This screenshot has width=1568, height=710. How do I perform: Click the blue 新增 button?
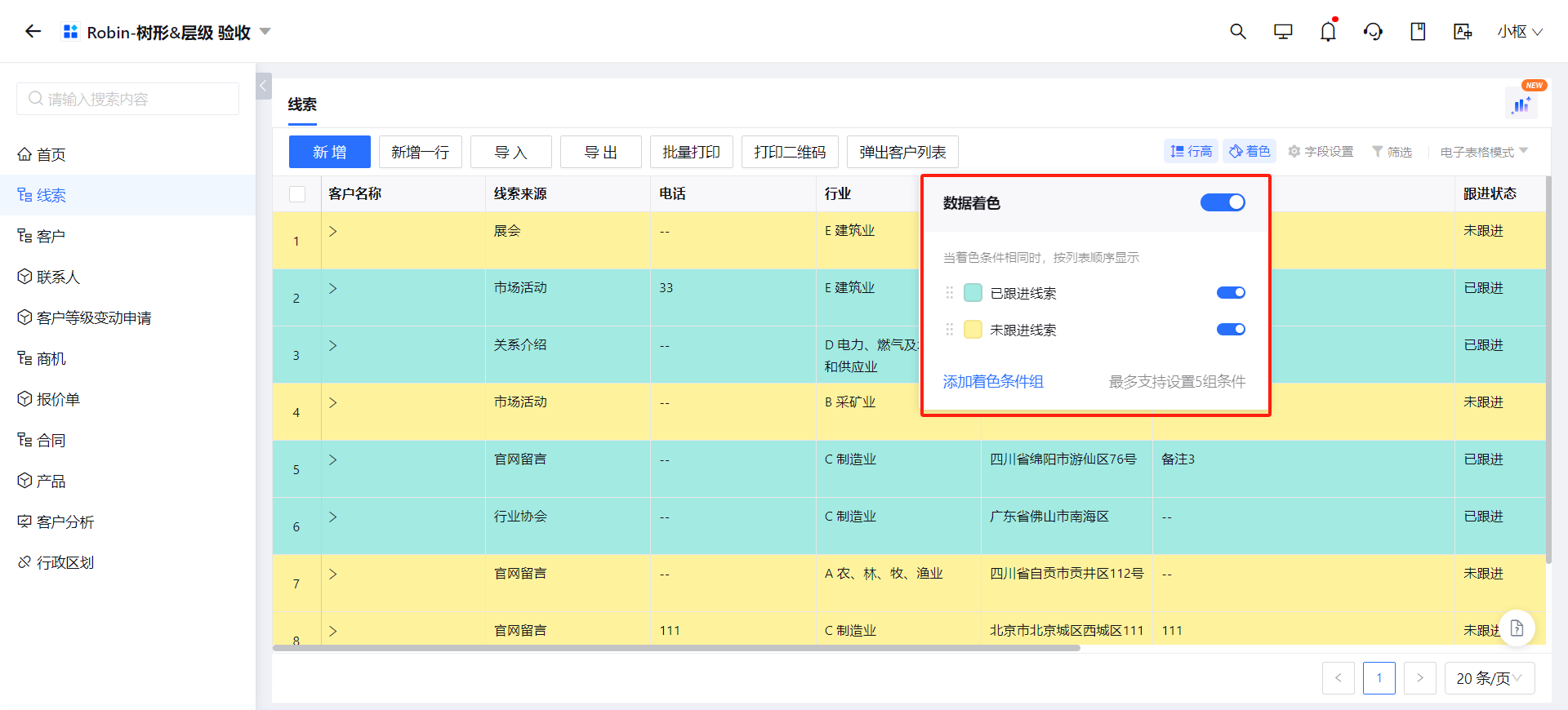pos(330,152)
